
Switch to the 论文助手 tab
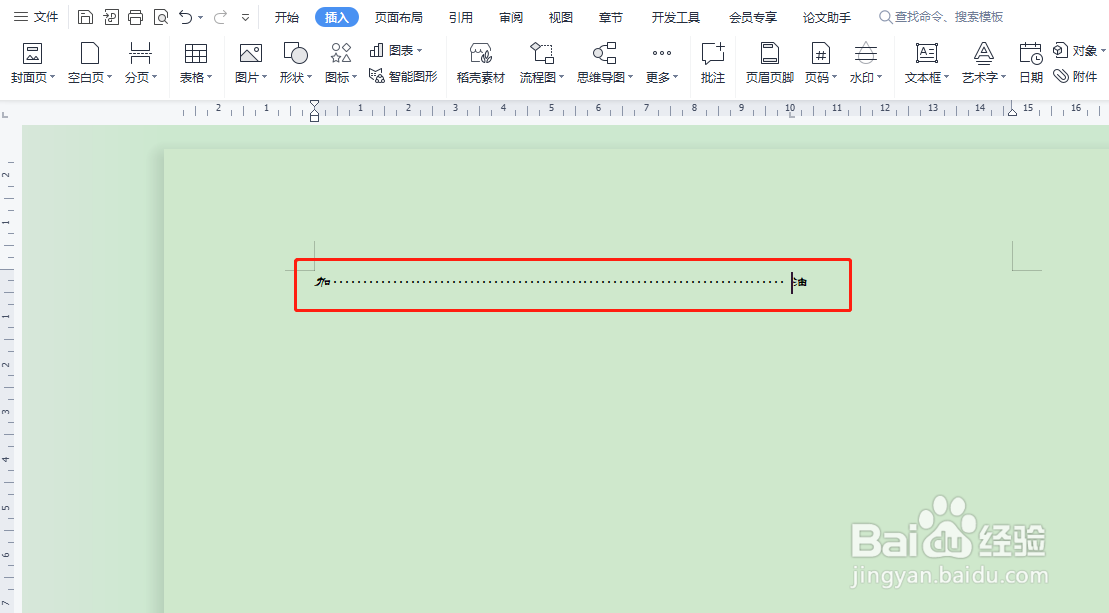[x=827, y=17]
